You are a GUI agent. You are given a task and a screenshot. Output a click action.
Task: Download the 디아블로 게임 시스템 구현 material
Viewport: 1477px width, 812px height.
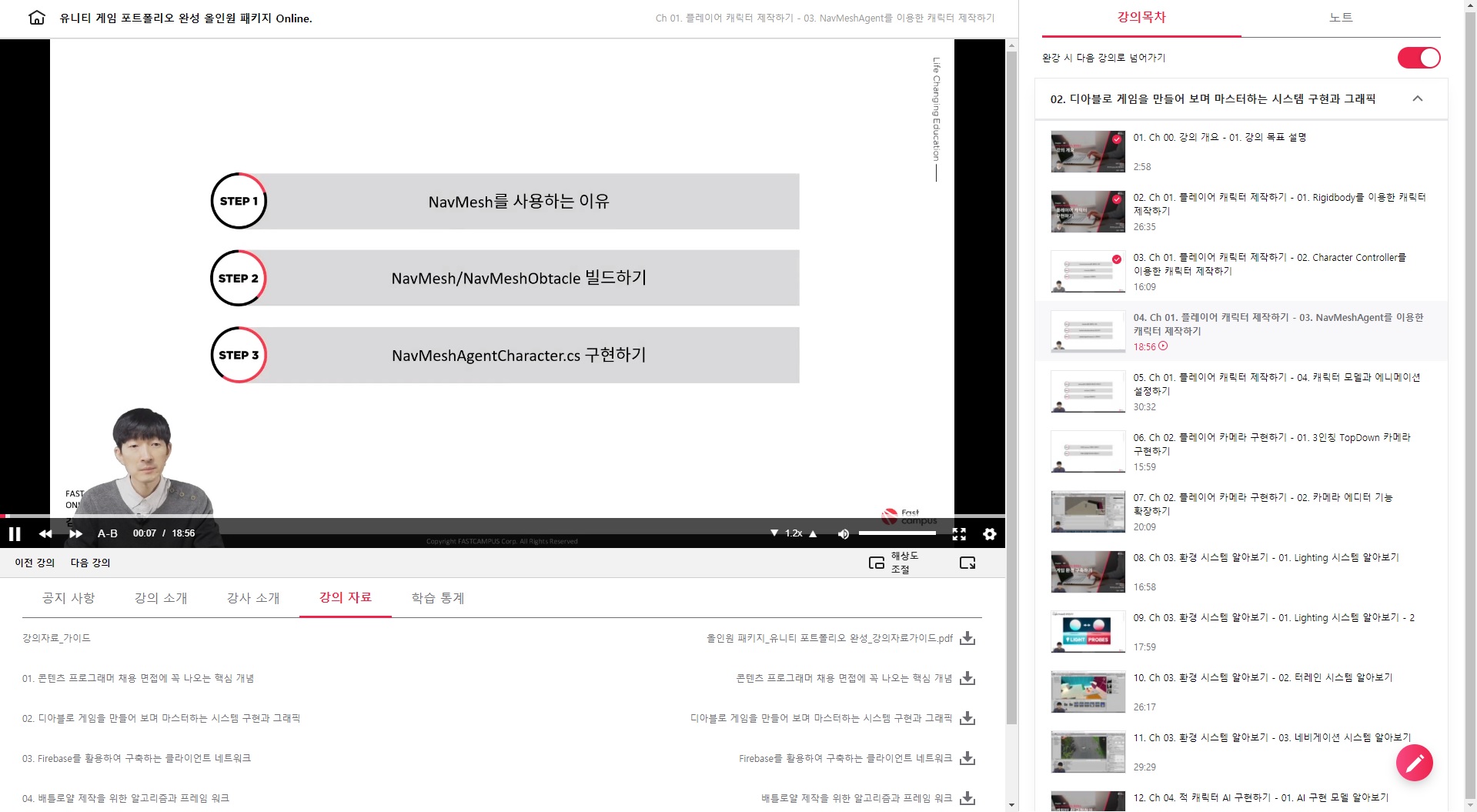967,718
